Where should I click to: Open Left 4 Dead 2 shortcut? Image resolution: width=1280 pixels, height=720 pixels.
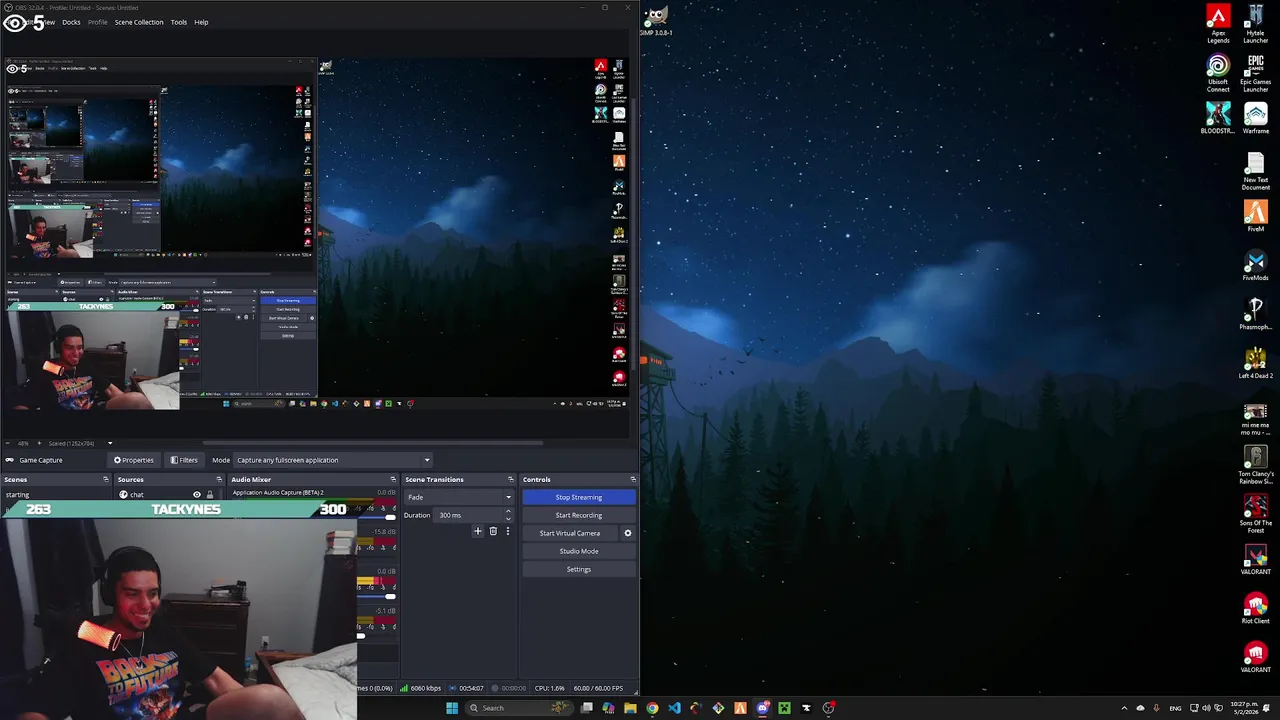1256,363
